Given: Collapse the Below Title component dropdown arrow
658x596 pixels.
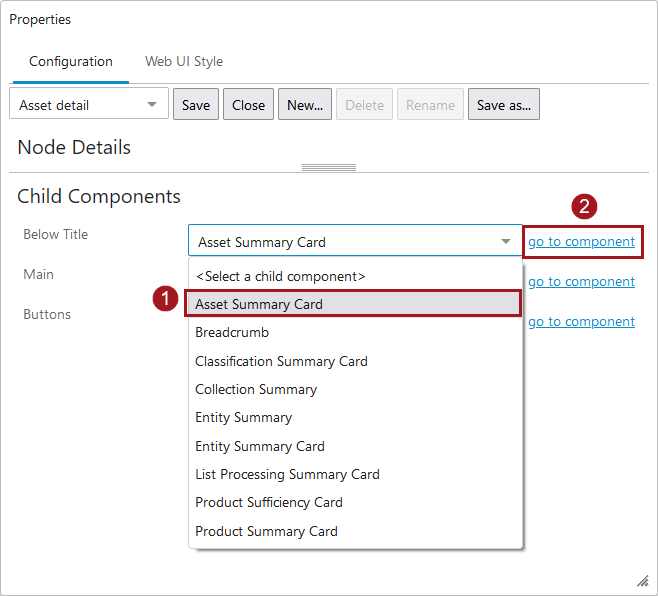Looking at the screenshot, I should 505,242.
